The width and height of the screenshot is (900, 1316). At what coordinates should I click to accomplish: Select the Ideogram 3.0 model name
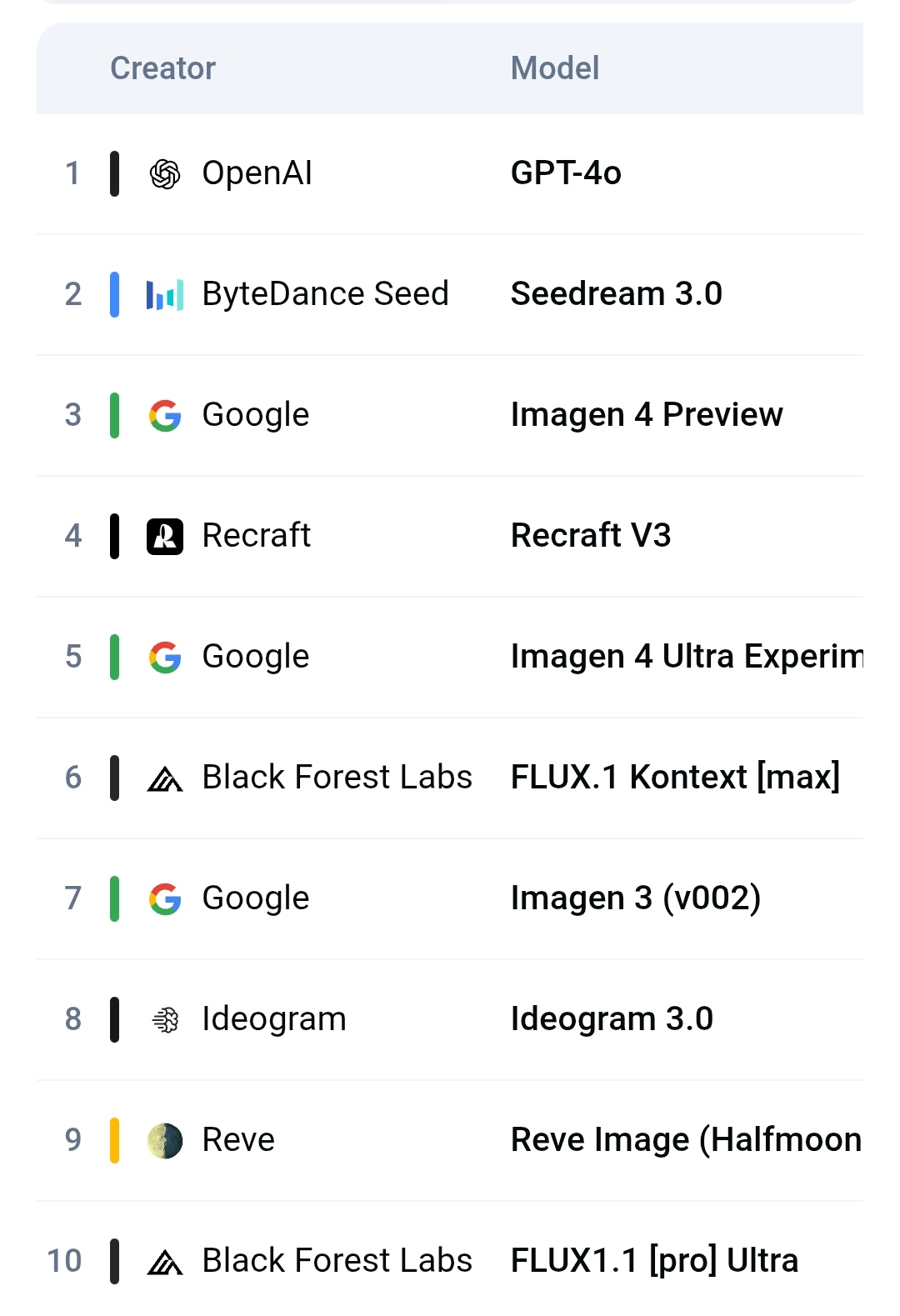coord(612,1019)
